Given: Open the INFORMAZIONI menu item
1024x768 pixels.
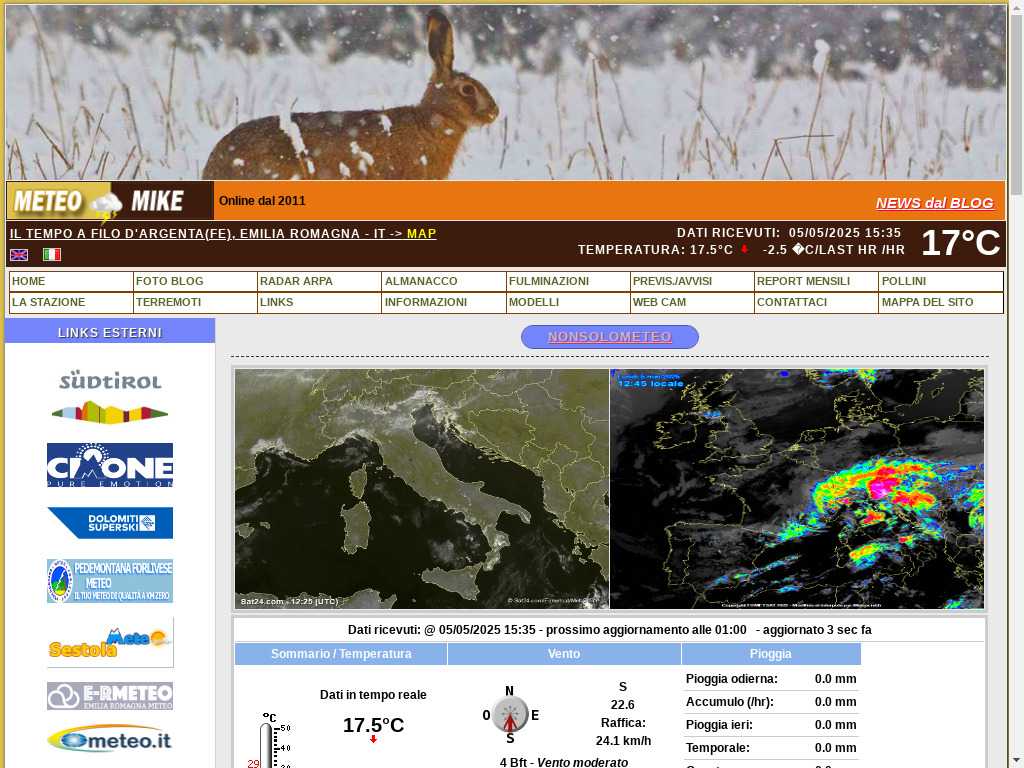Looking at the screenshot, I should (444, 302).
